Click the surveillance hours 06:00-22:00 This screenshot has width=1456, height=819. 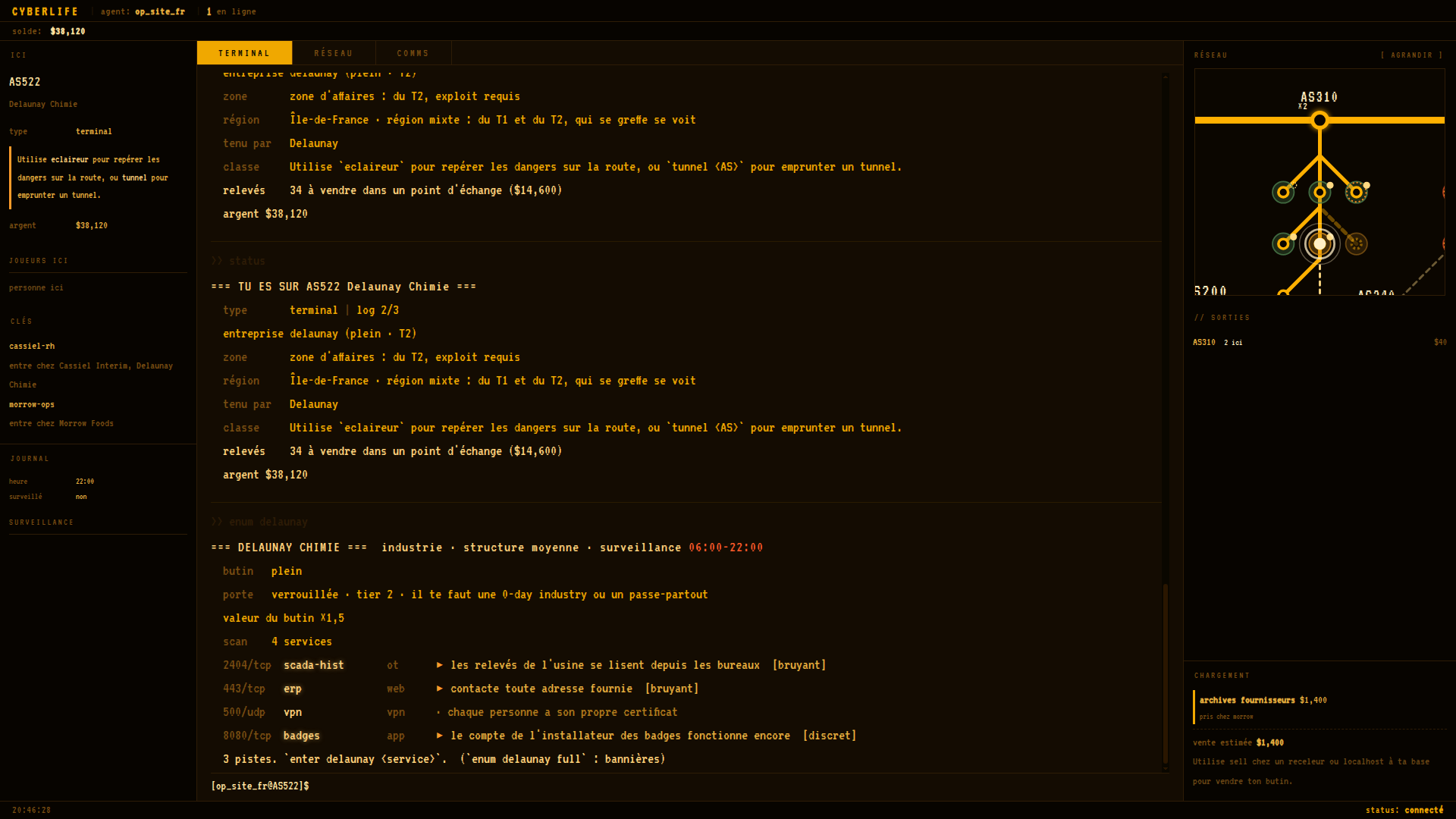tap(726, 548)
